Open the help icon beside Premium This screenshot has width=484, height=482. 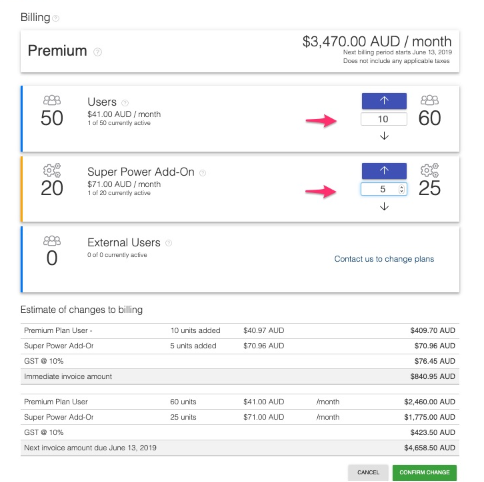pos(97,52)
